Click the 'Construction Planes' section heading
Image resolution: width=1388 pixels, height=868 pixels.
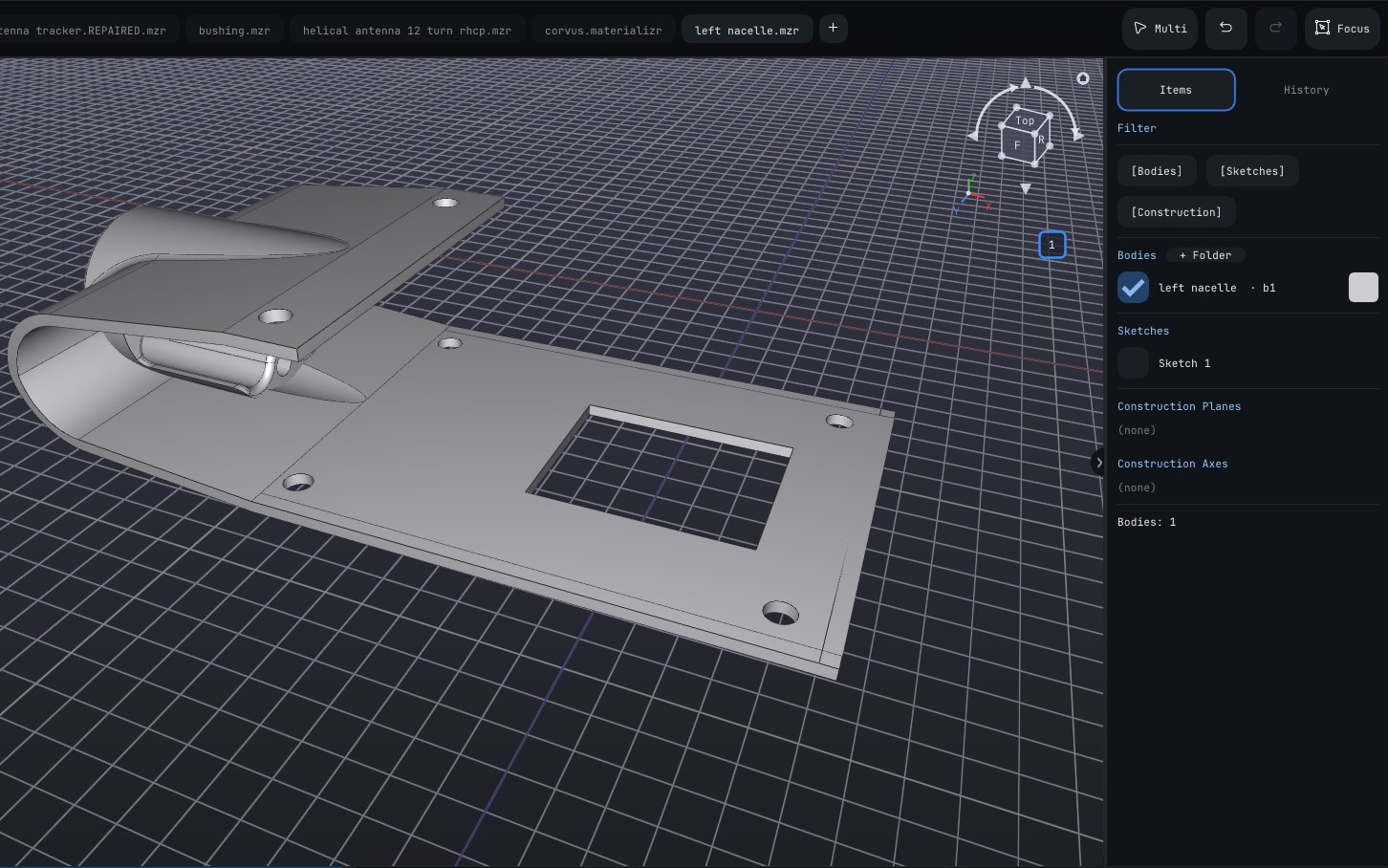point(1179,406)
